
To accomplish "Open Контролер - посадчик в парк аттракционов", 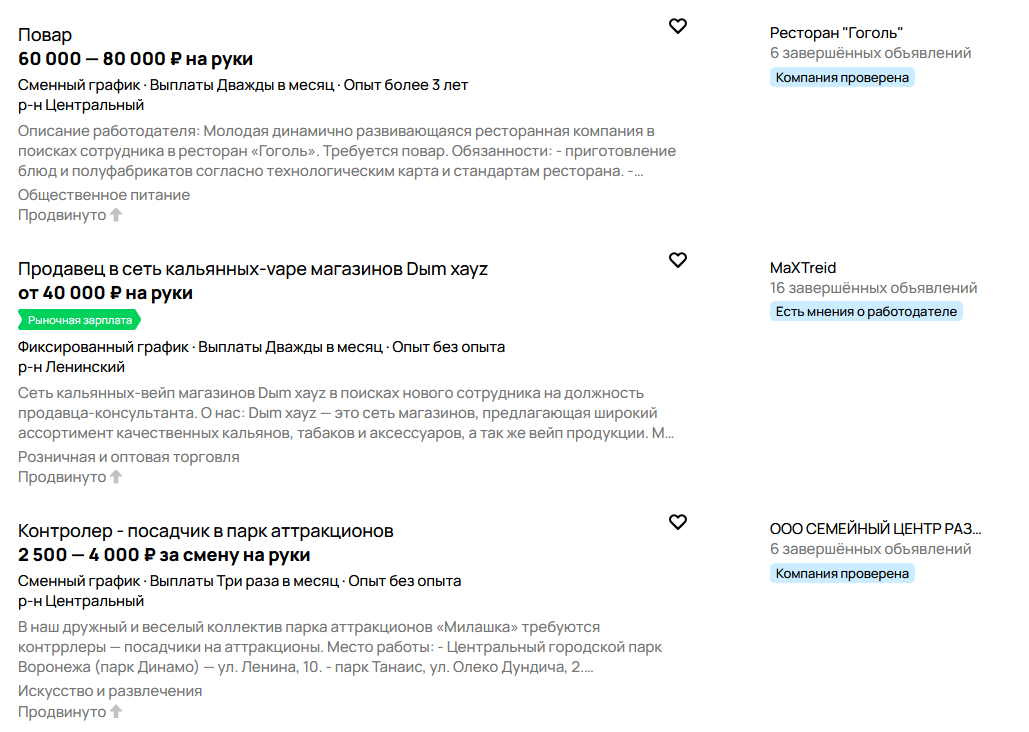I will 205,530.
